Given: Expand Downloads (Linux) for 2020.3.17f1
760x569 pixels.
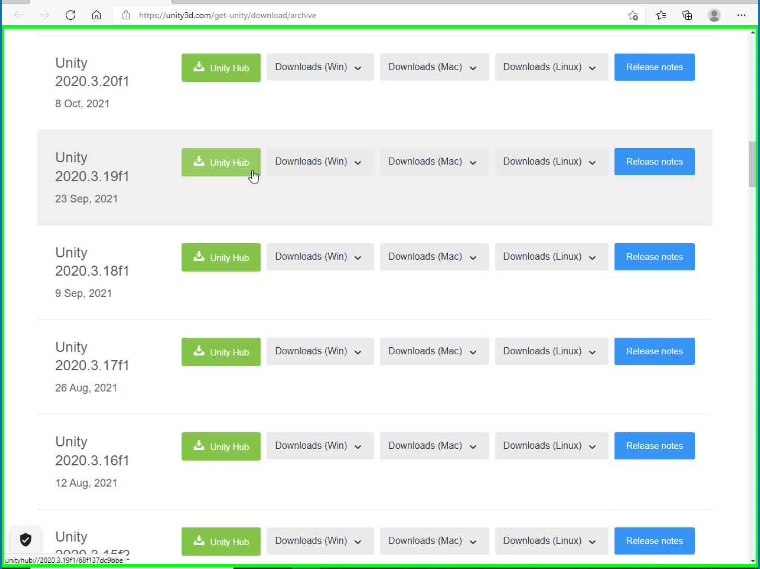Looking at the screenshot, I should click(x=551, y=351).
